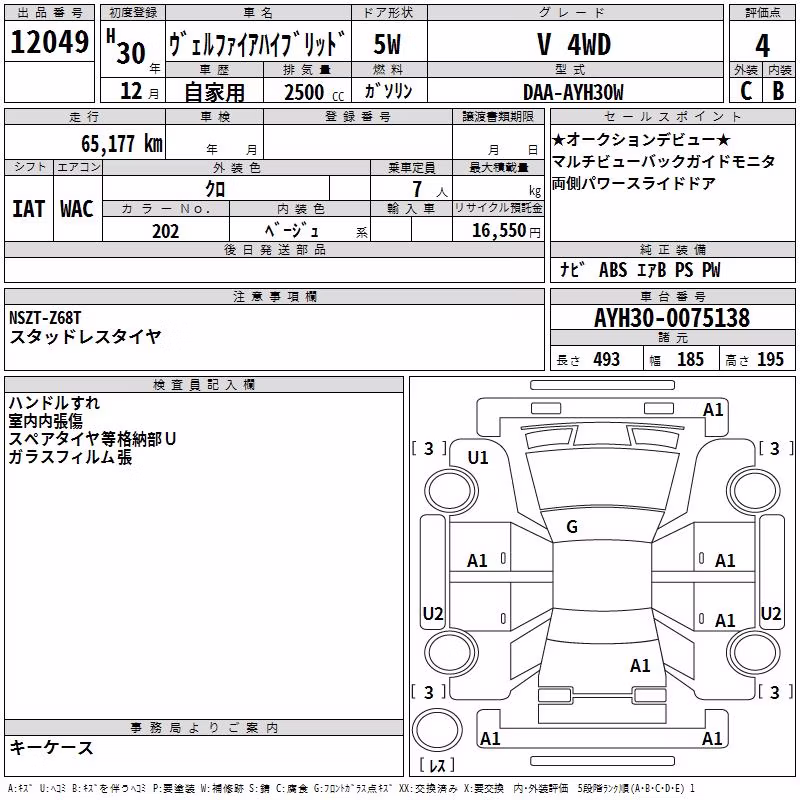Select height value 195
Viewport: 800px width, 800px height.
click(x=770, y=359)
